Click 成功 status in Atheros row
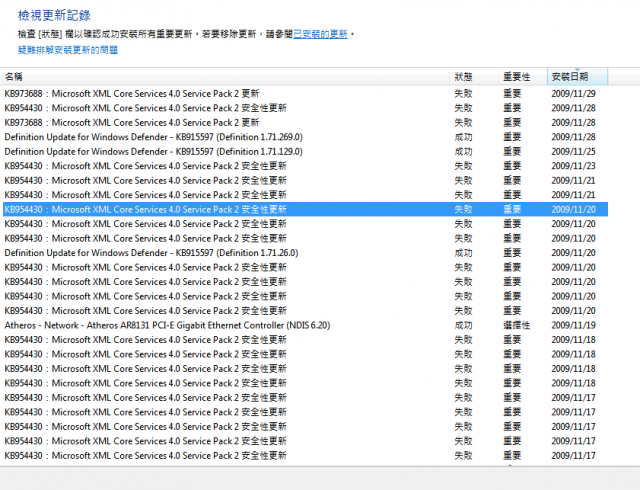 [463, 325]
